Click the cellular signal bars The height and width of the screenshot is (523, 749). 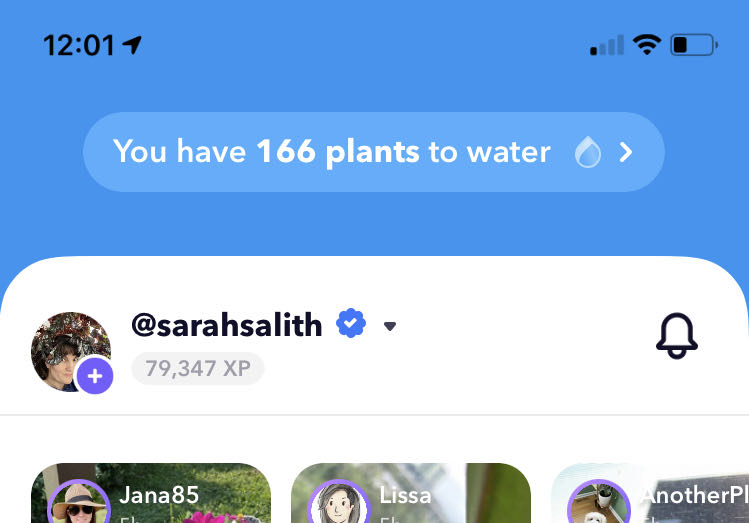[607, 45]
